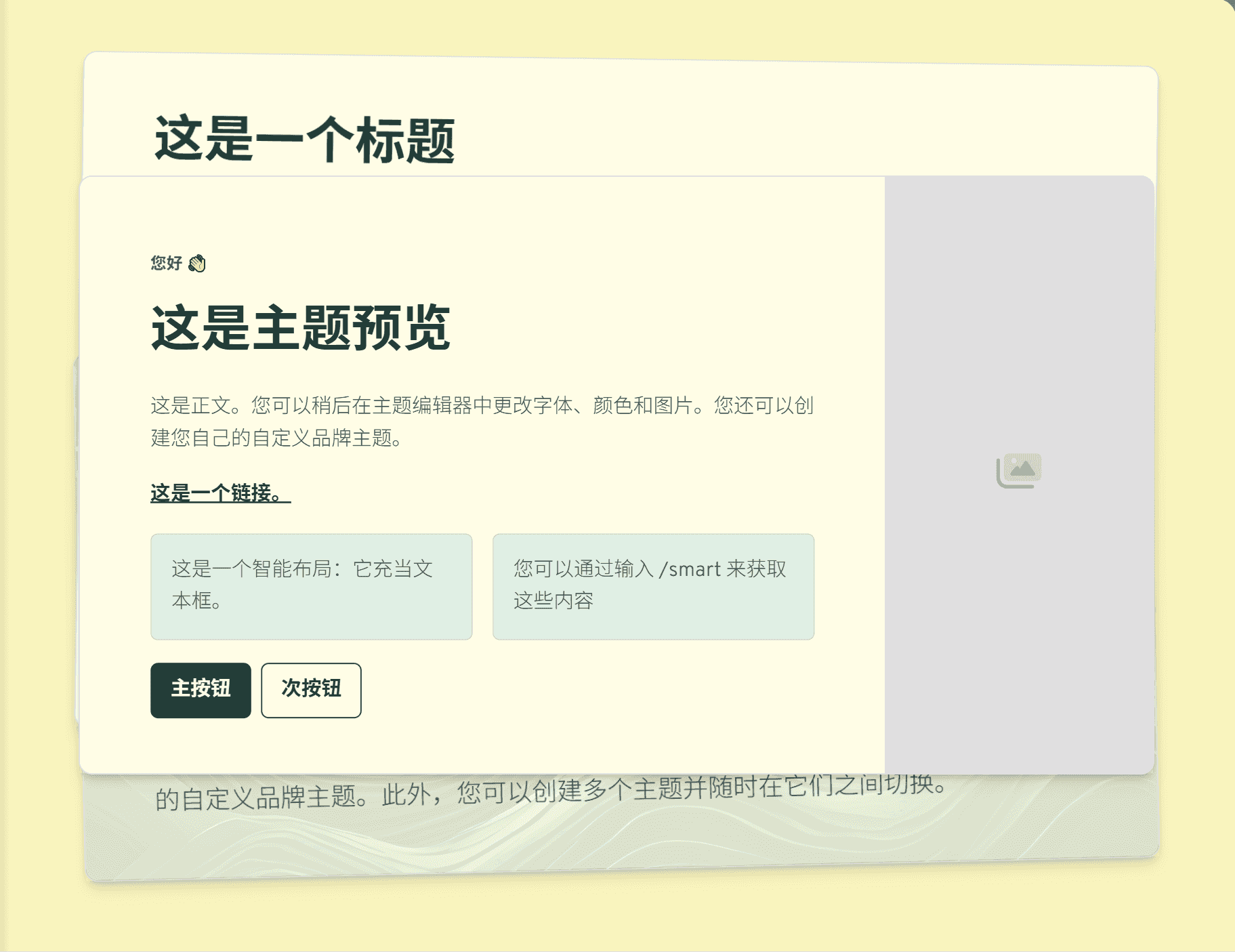Open the 这是一个链接 hyperlink
The height and width of the screenshot is (952, 1235).
click(x=220, y=493)
